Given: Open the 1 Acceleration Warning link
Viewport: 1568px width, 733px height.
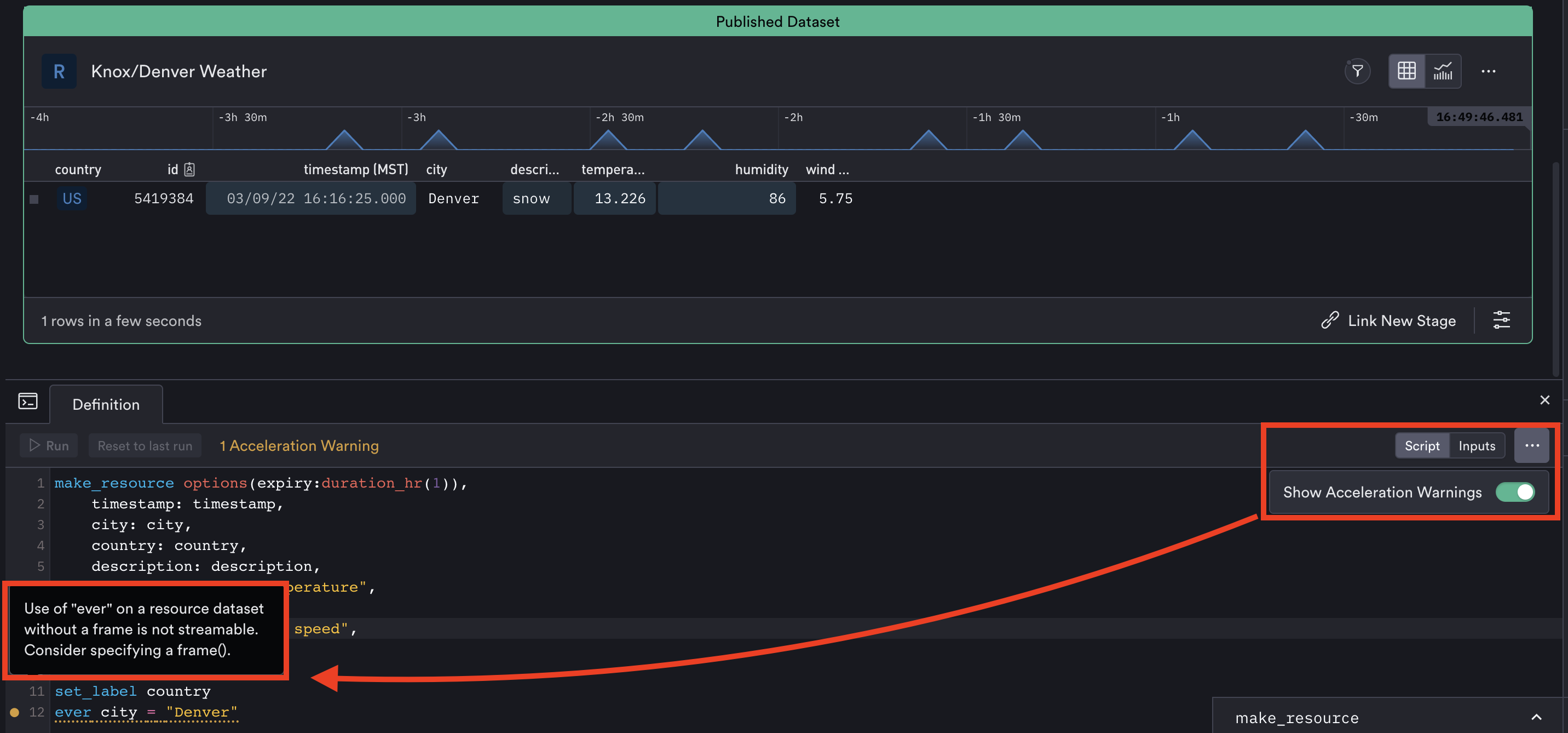Looking at the screenshot, I should click(x=299, y=446).
